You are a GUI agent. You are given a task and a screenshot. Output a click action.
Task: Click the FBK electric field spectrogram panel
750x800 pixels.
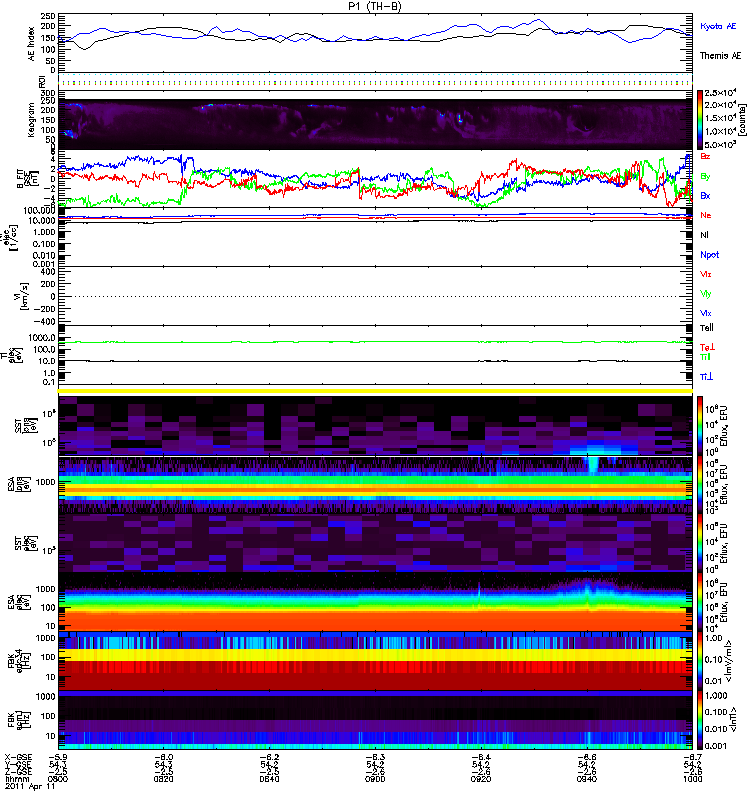[376, 660]
